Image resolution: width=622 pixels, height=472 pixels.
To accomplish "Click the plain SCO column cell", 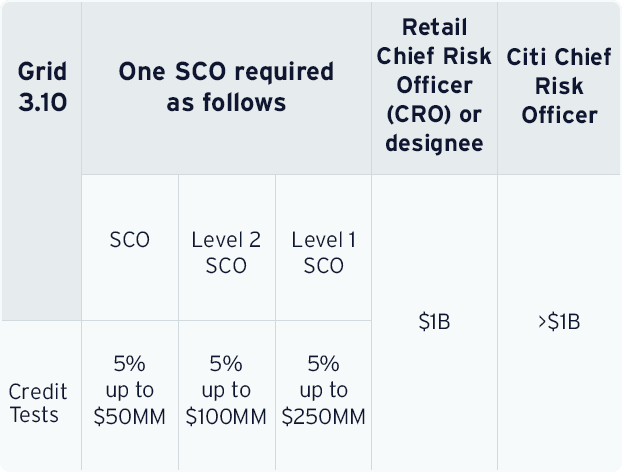I will (x=130, y=241).
